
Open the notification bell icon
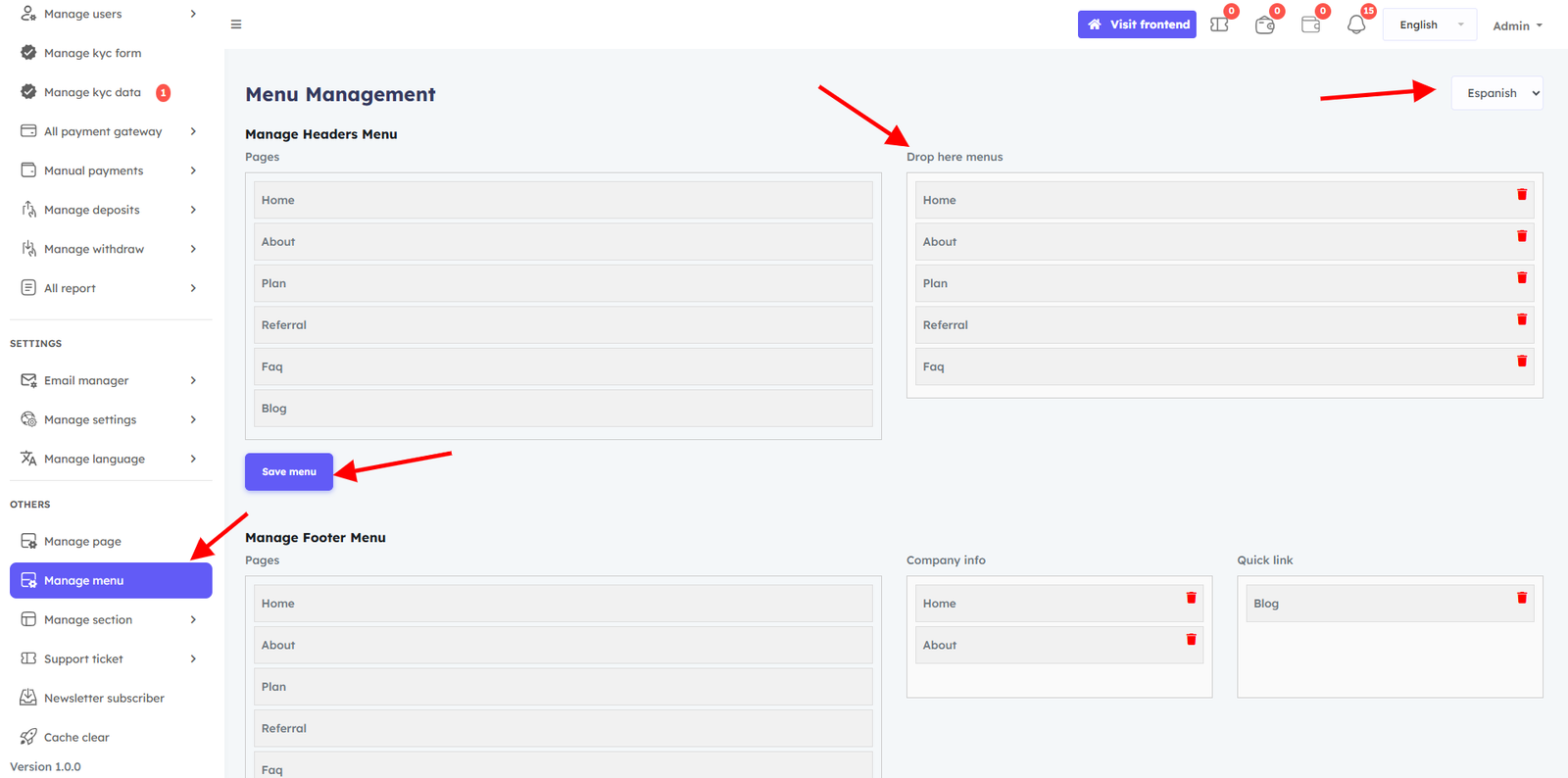point(1356,25)
